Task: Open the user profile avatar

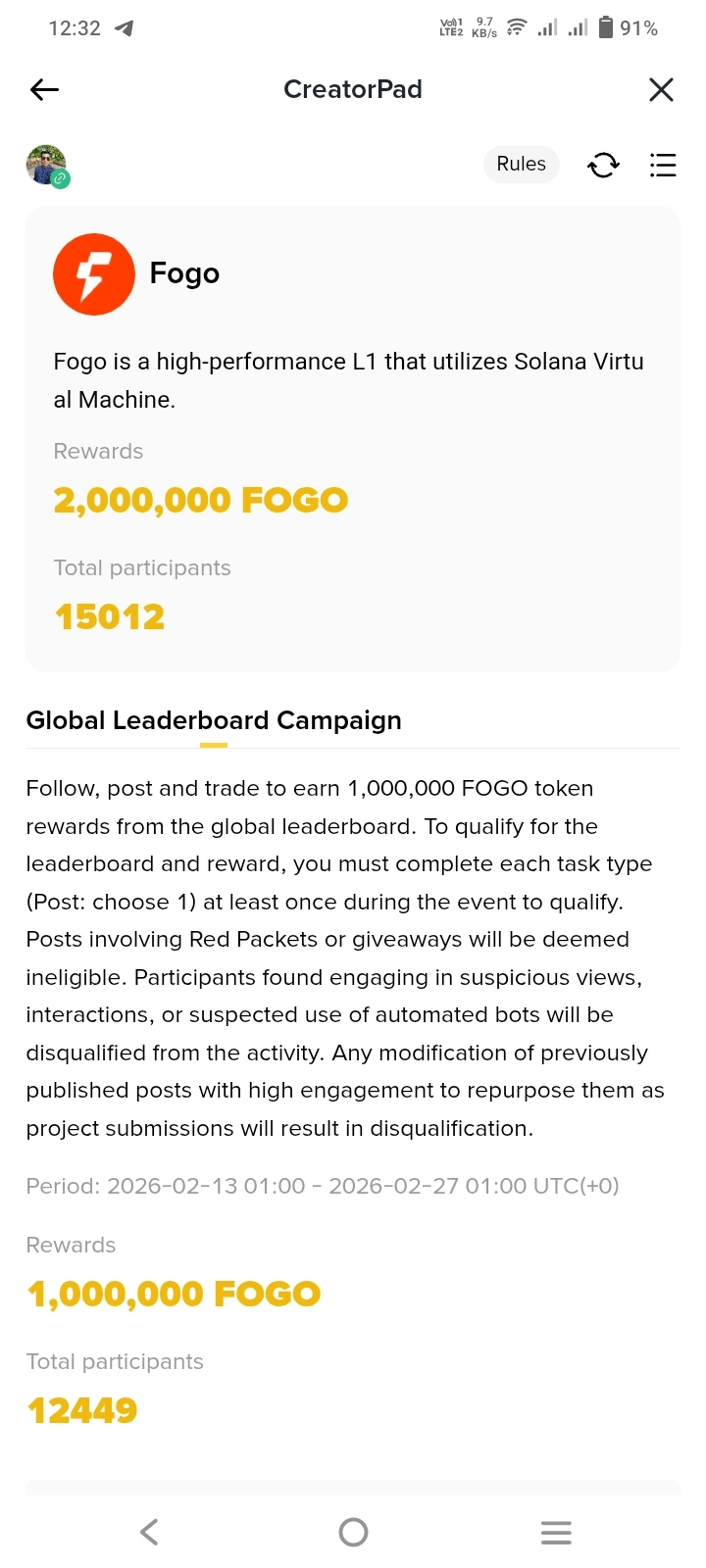Action: point(45,164)
